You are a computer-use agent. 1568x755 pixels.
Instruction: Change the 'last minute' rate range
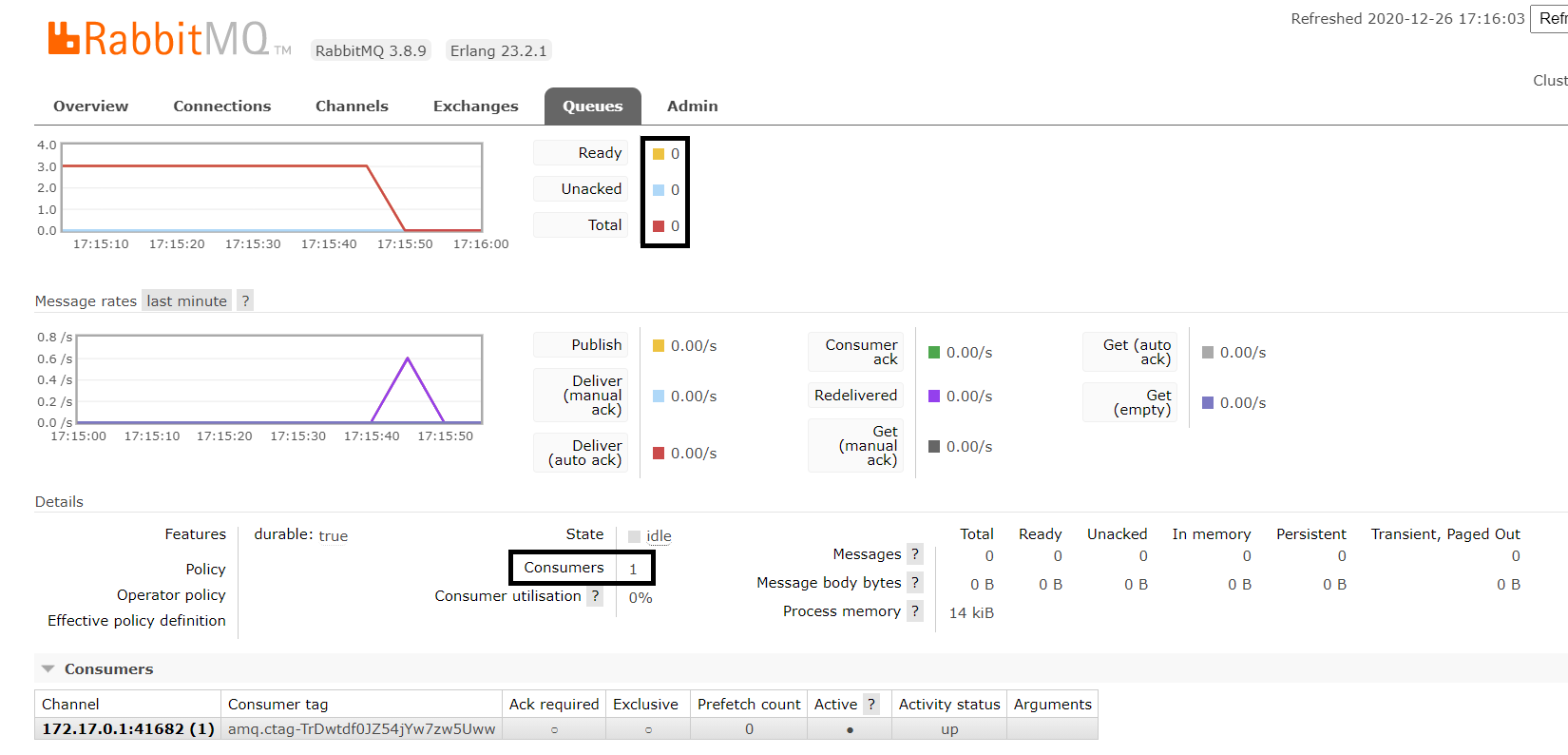click(186, 300)
